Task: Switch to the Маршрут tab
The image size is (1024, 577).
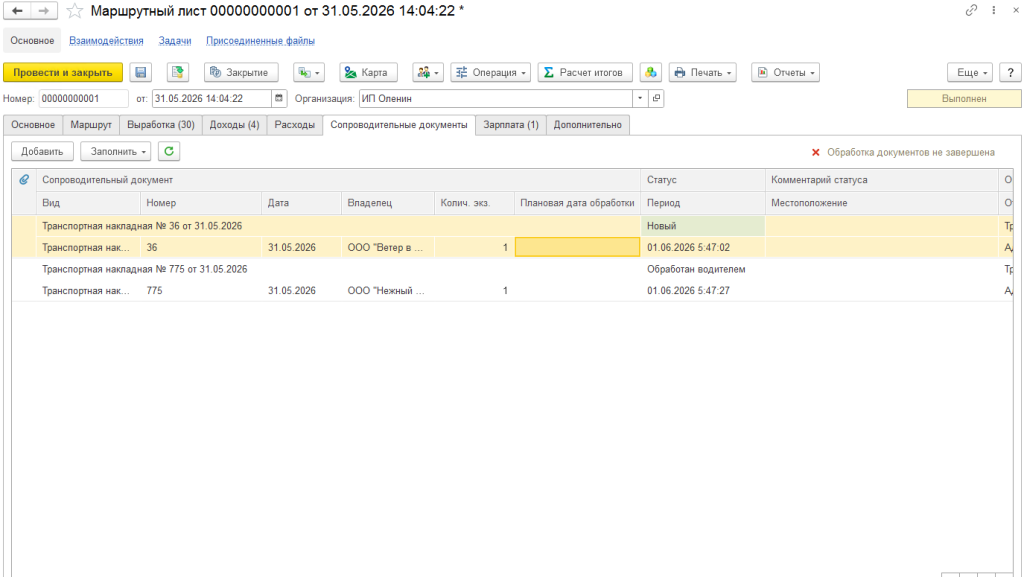Action: [91, 125]
